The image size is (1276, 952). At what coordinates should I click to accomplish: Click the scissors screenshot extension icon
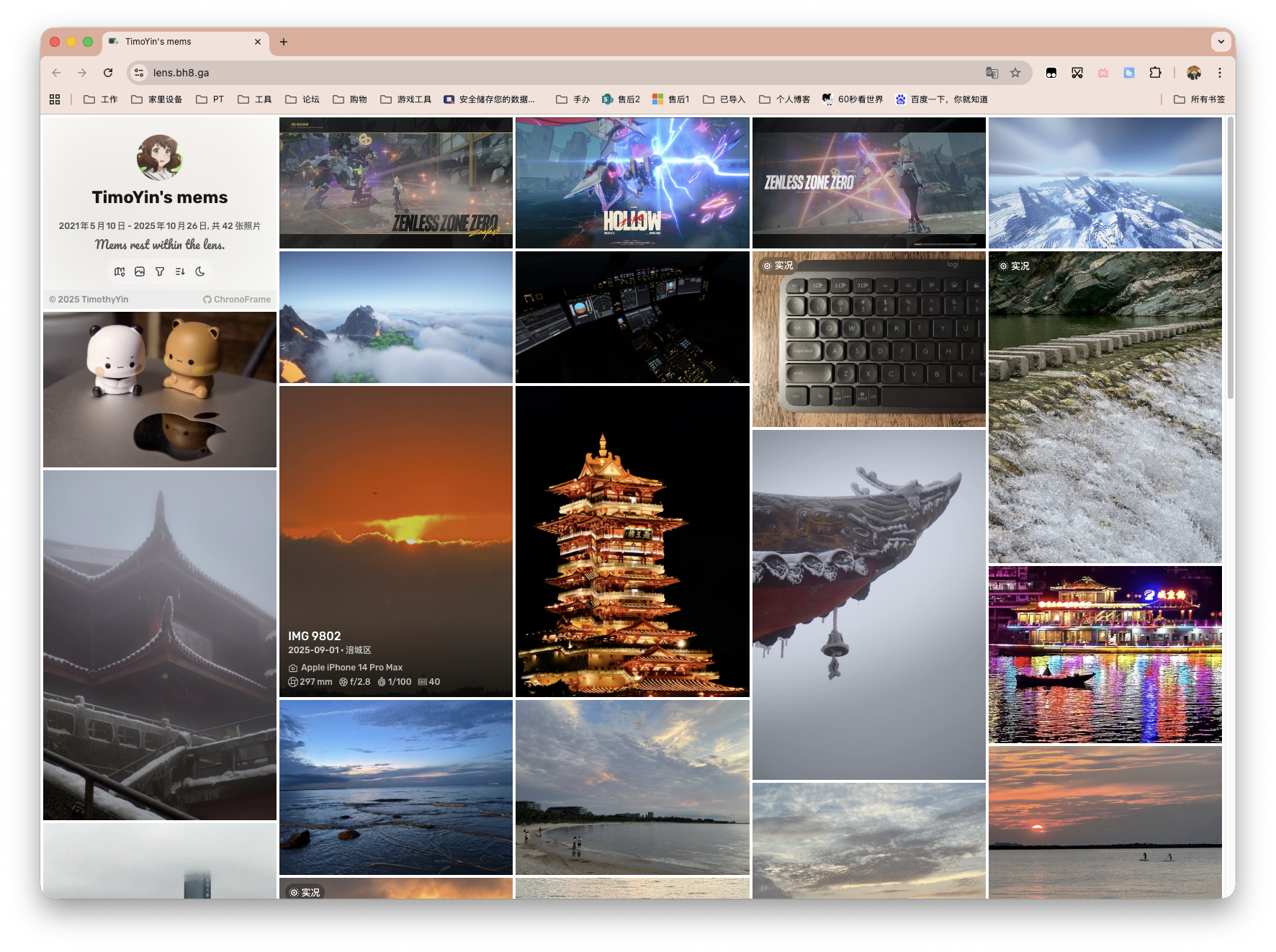tap(1077, 73)
